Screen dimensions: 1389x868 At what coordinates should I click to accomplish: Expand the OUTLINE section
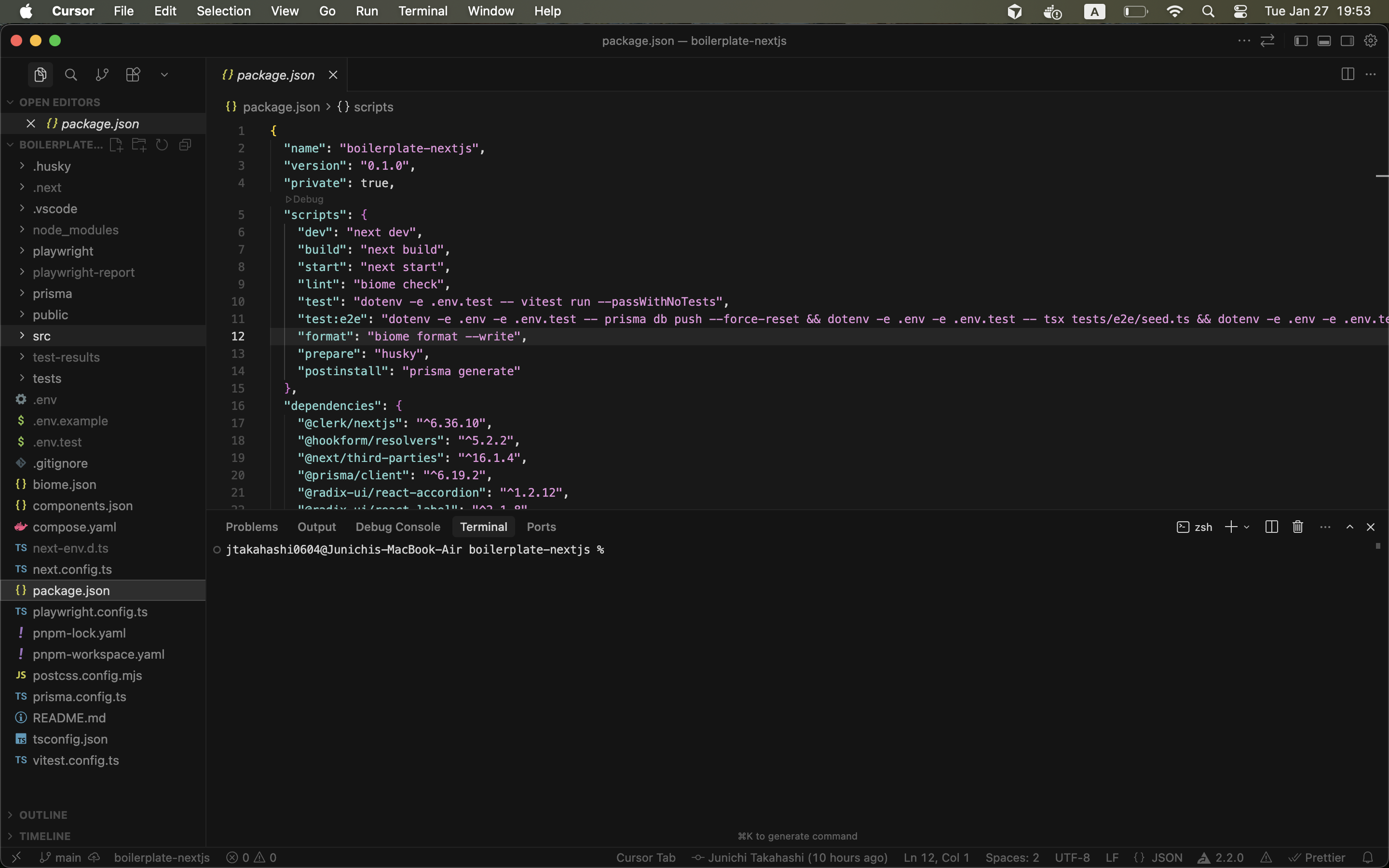[x=43, y=814]
